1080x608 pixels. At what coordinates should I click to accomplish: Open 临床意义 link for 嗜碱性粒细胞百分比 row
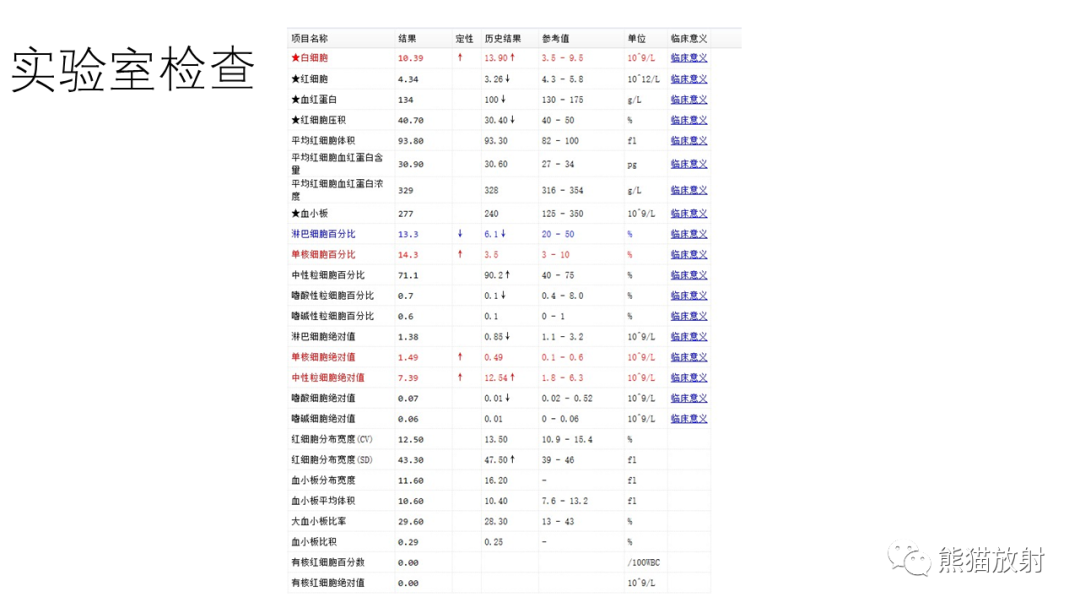click(x=689, y=316)
